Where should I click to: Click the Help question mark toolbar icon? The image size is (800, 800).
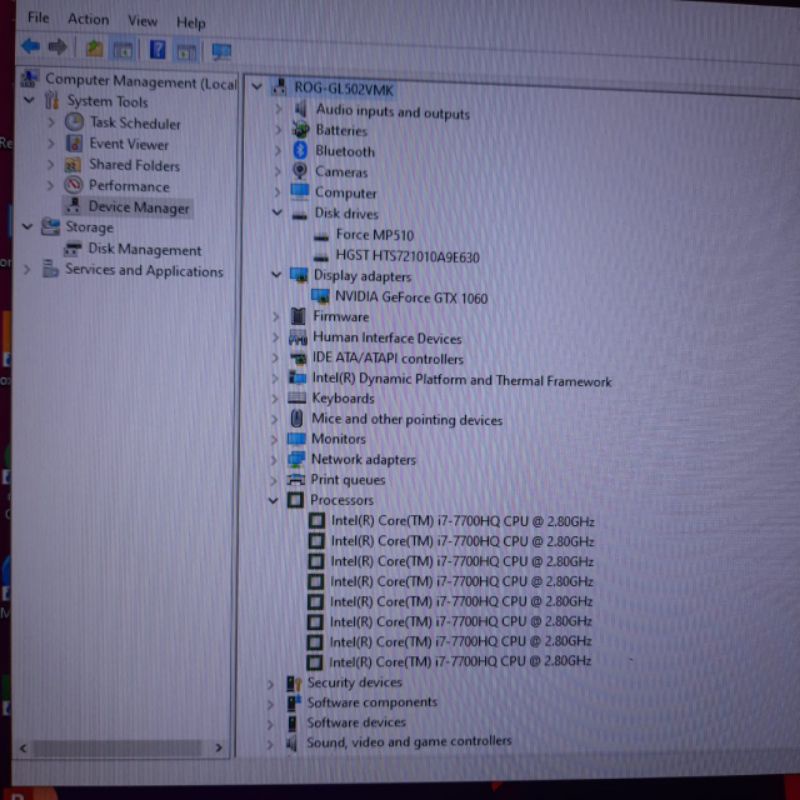pyautogui.click(x=158, y=49)
